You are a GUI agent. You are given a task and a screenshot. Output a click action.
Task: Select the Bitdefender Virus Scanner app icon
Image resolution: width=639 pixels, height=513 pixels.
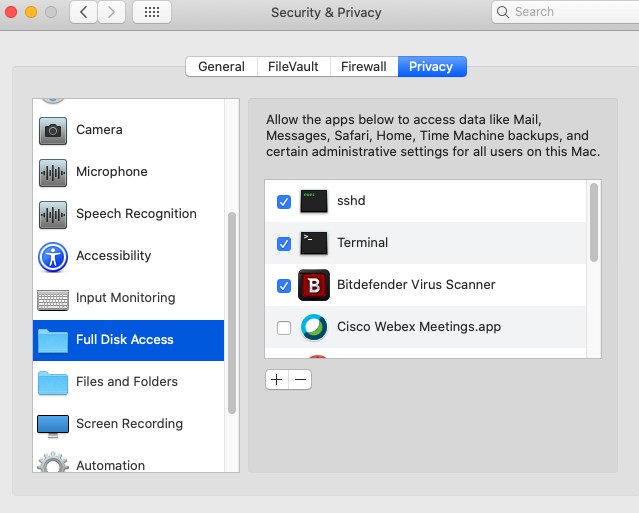coord(314,285)
